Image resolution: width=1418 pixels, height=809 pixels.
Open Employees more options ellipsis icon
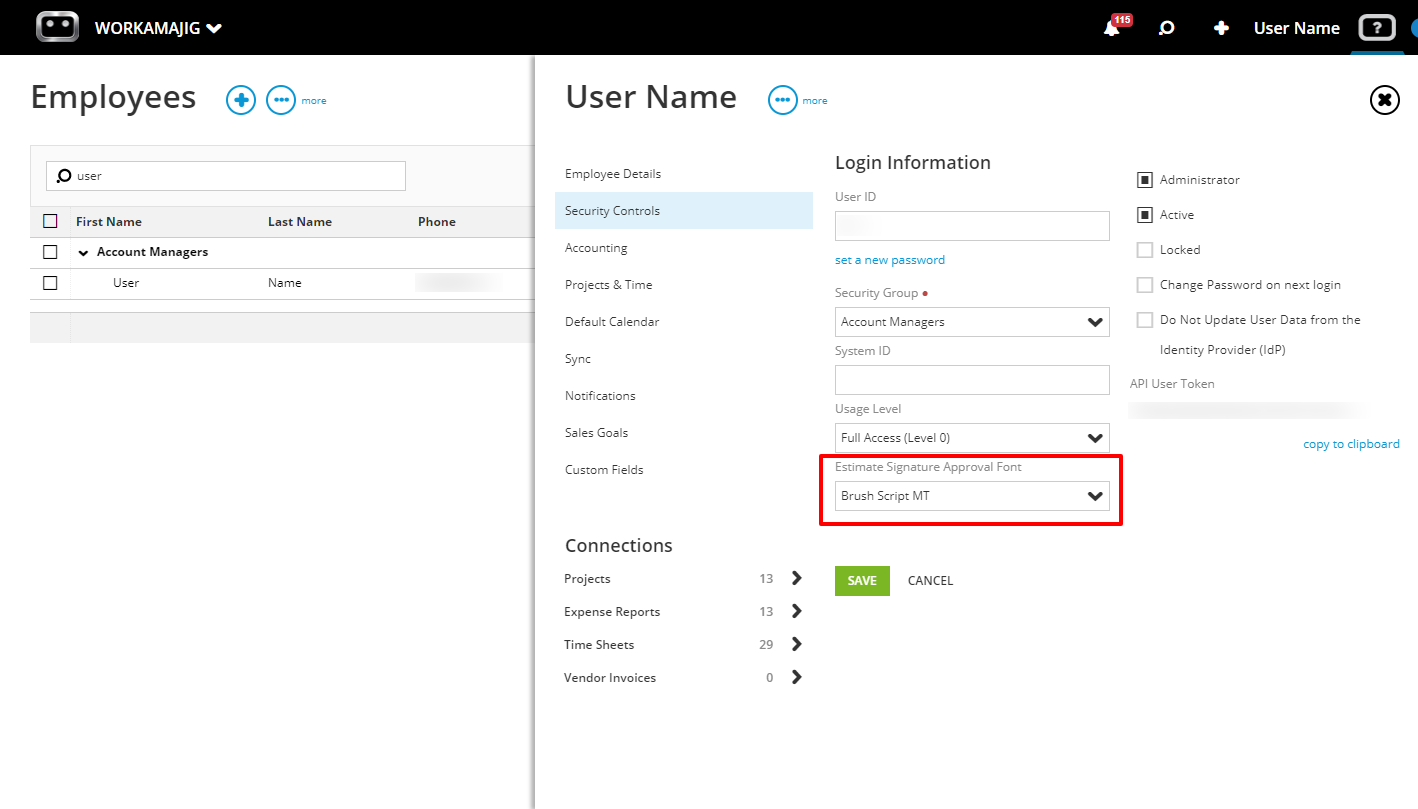(x=281, y=100)
